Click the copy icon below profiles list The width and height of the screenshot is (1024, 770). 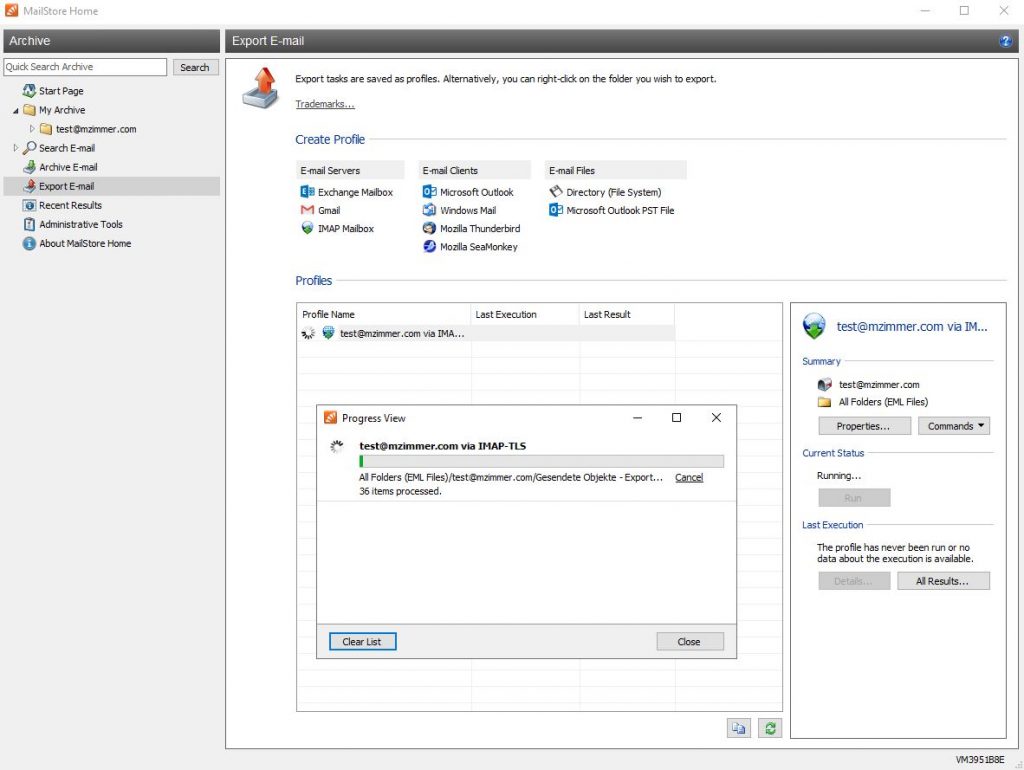point(738,729)
